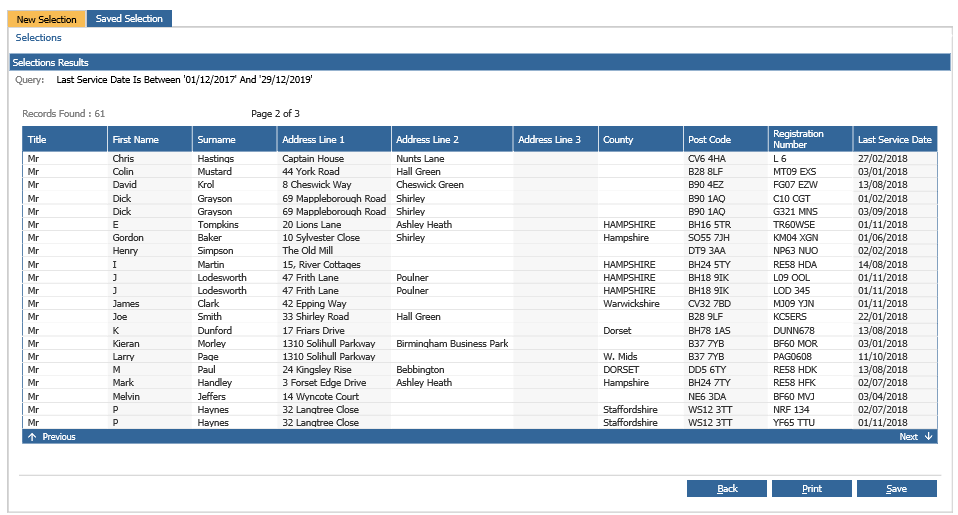The image size is (958, 515).
Task: Click address '24 Kingsley Rise'
Action: click(x=316, y=370)
